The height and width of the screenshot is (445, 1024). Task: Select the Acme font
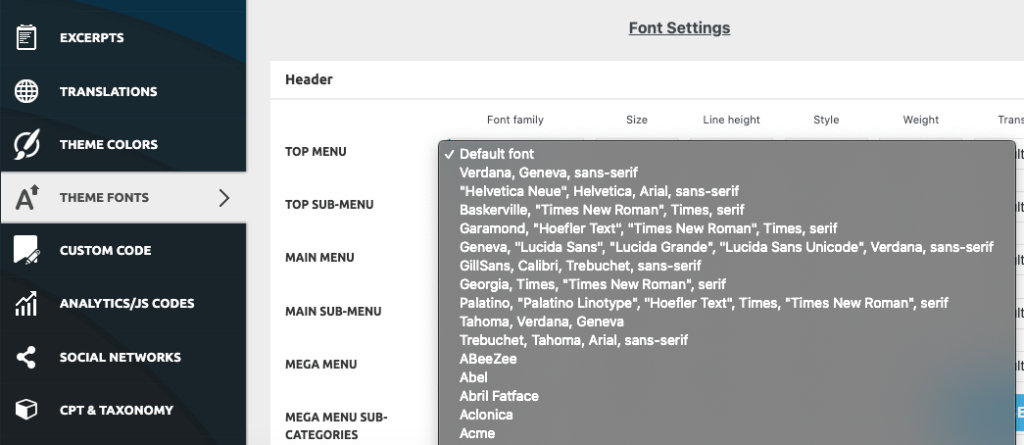(727, 433)
